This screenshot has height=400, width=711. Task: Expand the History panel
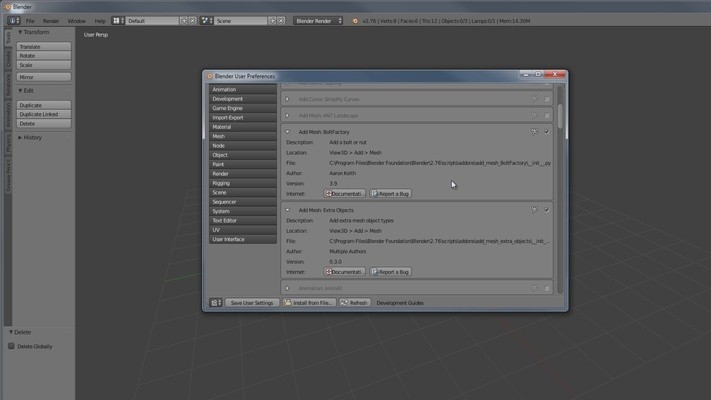tap(20, 137)
